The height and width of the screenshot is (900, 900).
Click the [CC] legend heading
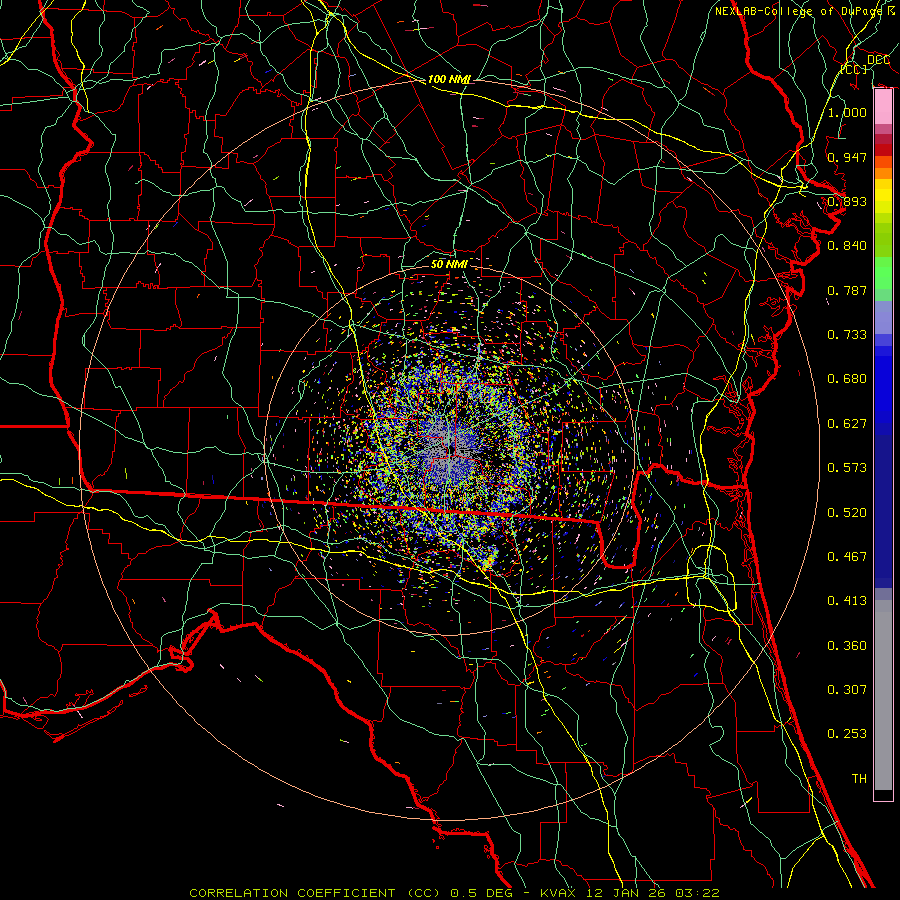pyautogui.click(x=854, y=69)
